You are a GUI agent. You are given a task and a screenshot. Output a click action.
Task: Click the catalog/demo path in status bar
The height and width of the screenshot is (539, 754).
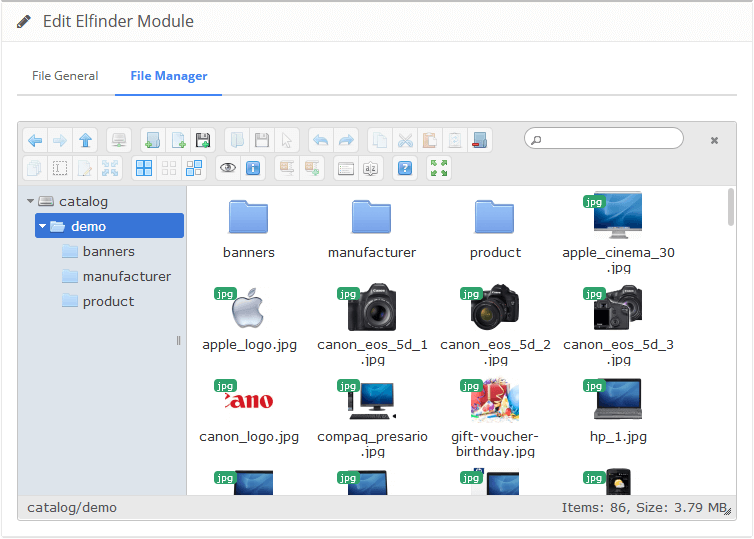click(72, 508)
